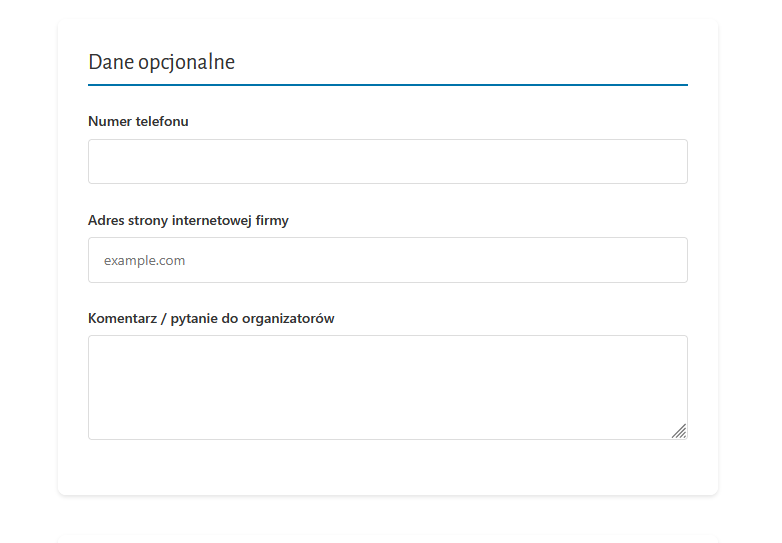
Task: Click the 'Dane opcjonalne' heading
Action: pos(162,62)
